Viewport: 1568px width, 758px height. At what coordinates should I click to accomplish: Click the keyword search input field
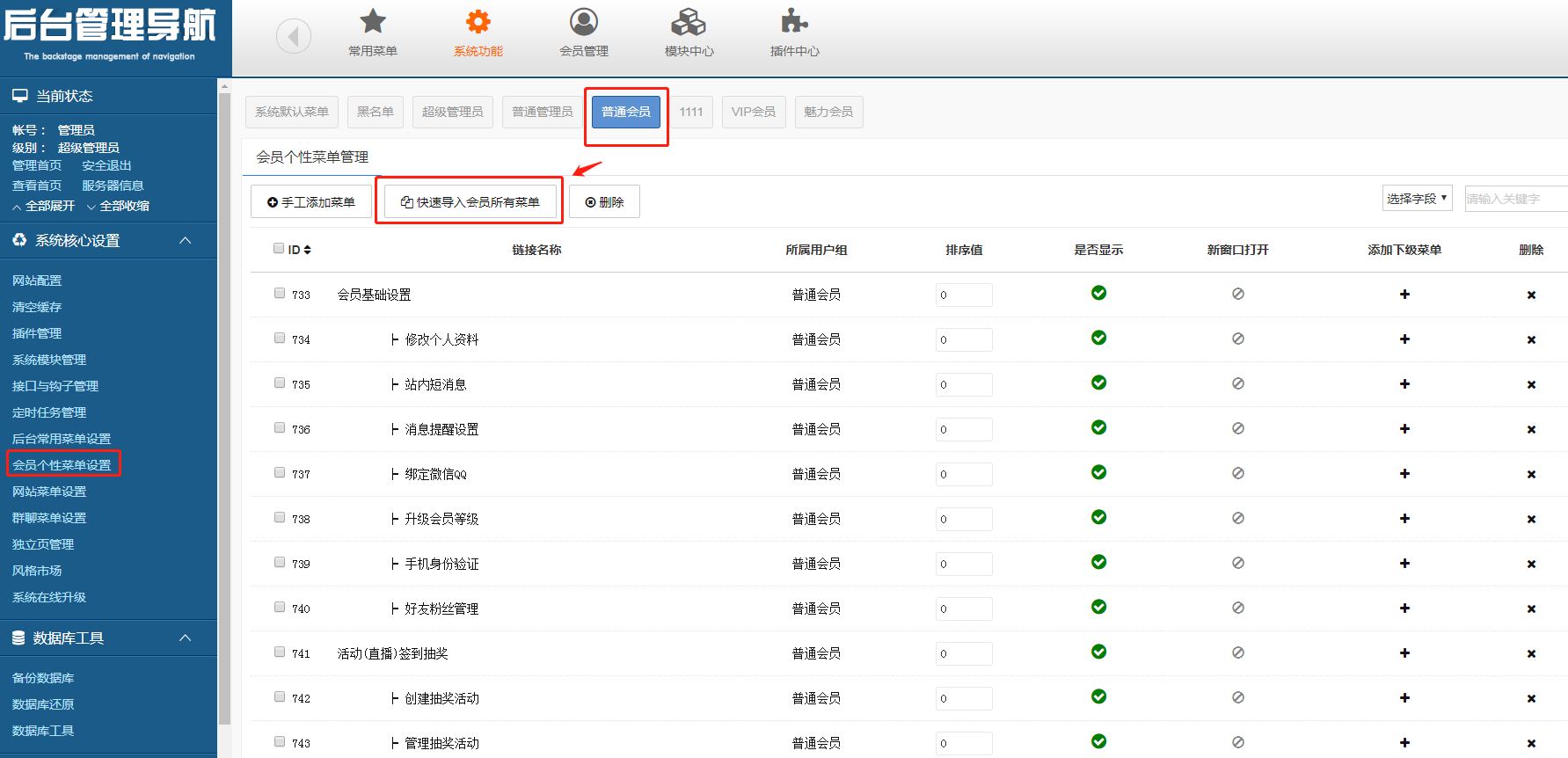click(x=1514, y=199)
